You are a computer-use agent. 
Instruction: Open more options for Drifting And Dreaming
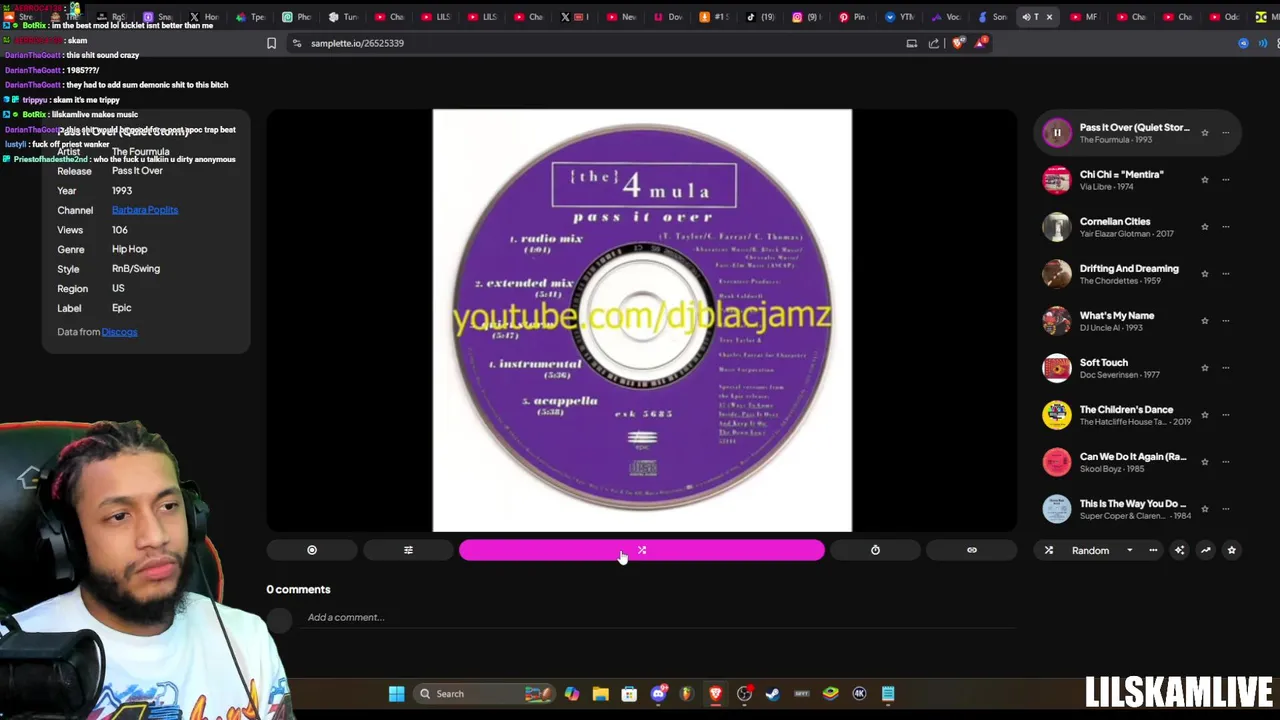1226,274
